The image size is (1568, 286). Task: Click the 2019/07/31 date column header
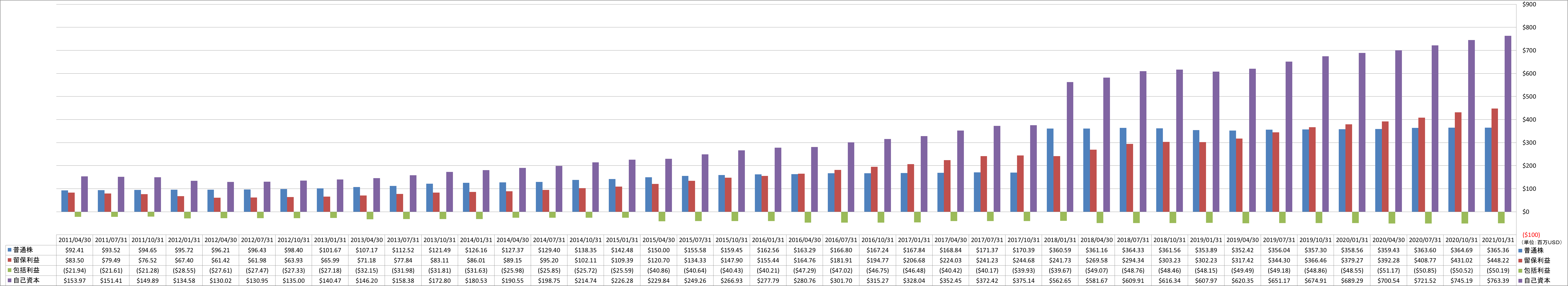pos(1279,240)
